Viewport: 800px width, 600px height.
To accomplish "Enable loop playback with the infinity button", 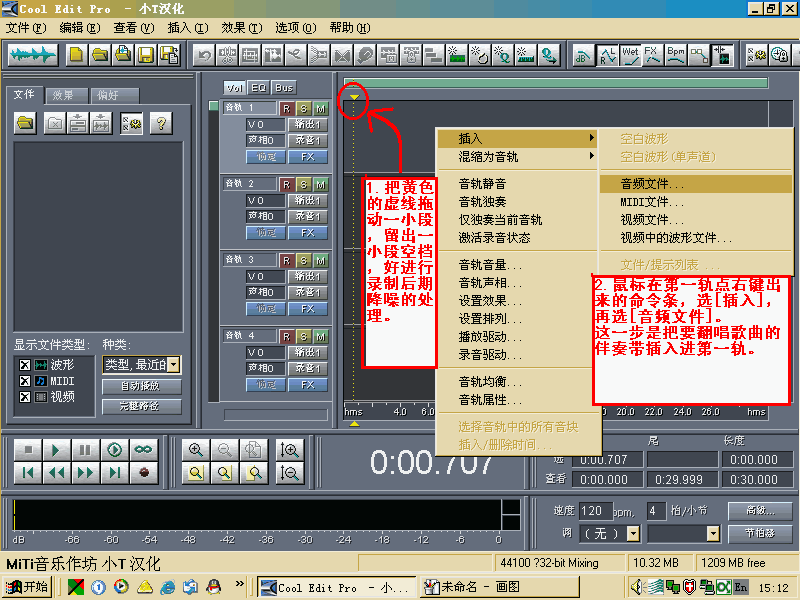I will pyautogui.click(x=143, y=450).
